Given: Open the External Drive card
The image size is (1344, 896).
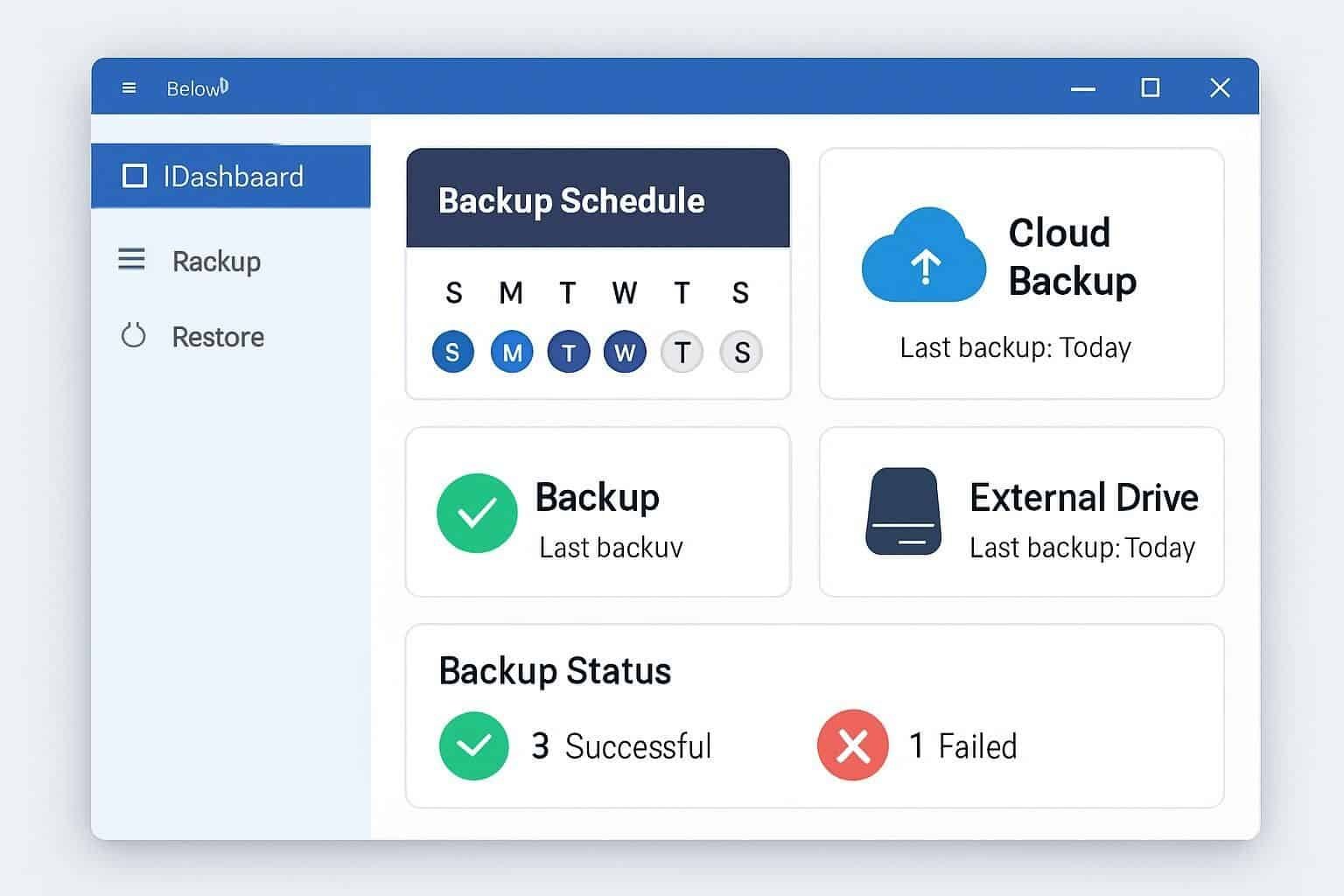Looking at the screenshot, I should [1021, 512].
